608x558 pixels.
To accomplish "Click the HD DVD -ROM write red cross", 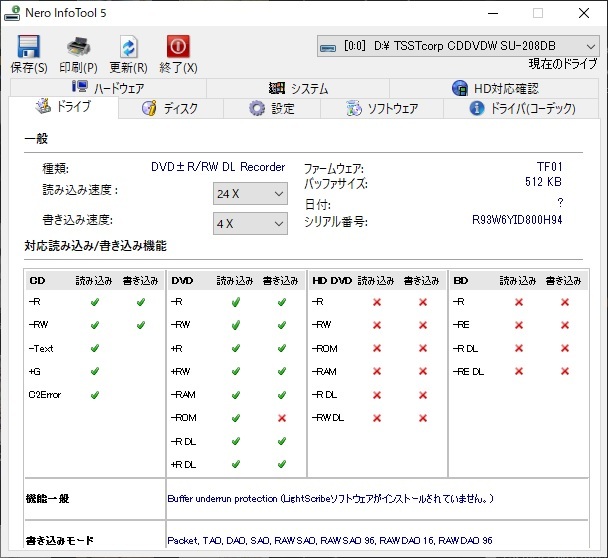I will click(423, 348).
